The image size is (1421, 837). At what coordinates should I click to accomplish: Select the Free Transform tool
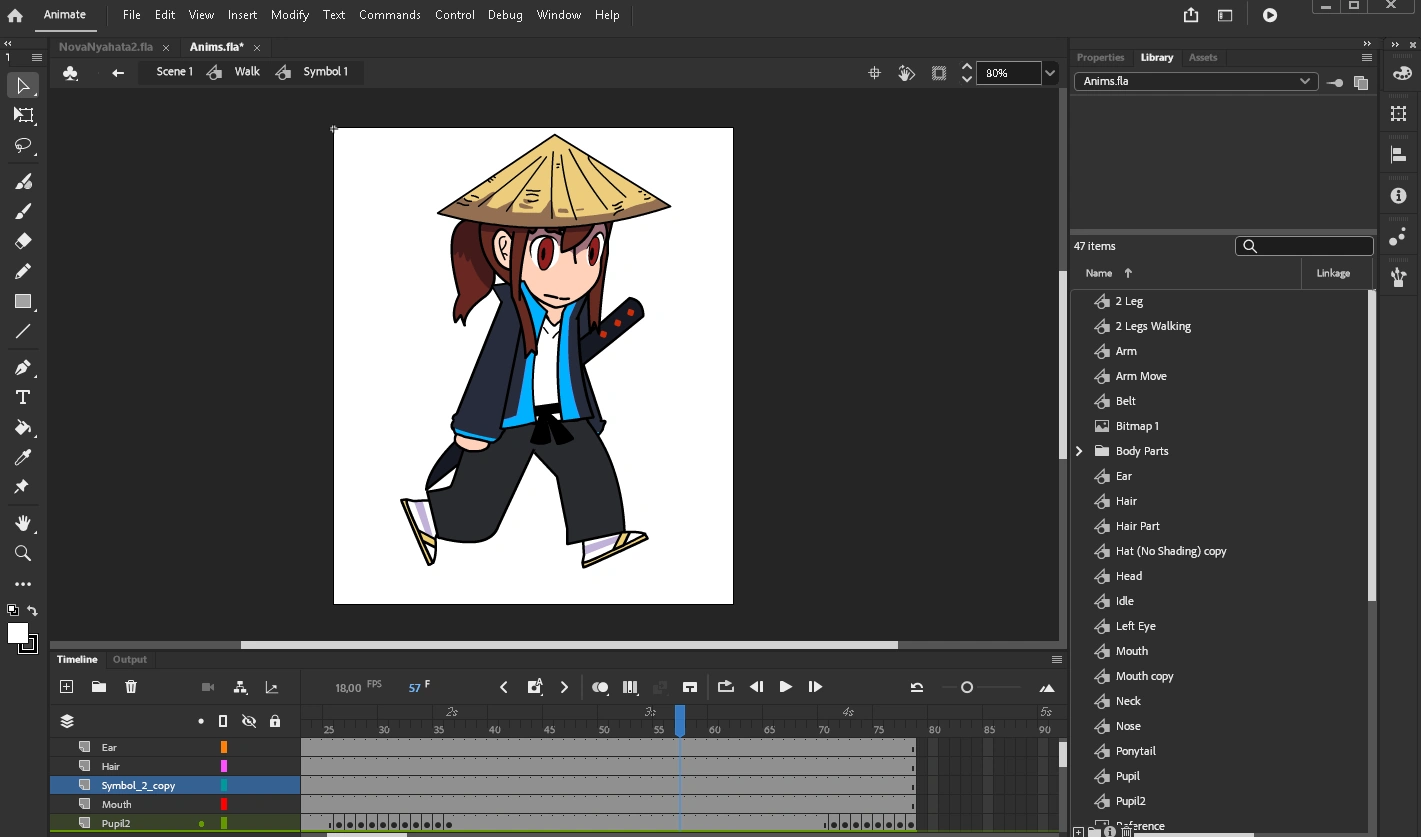point(23,116)
